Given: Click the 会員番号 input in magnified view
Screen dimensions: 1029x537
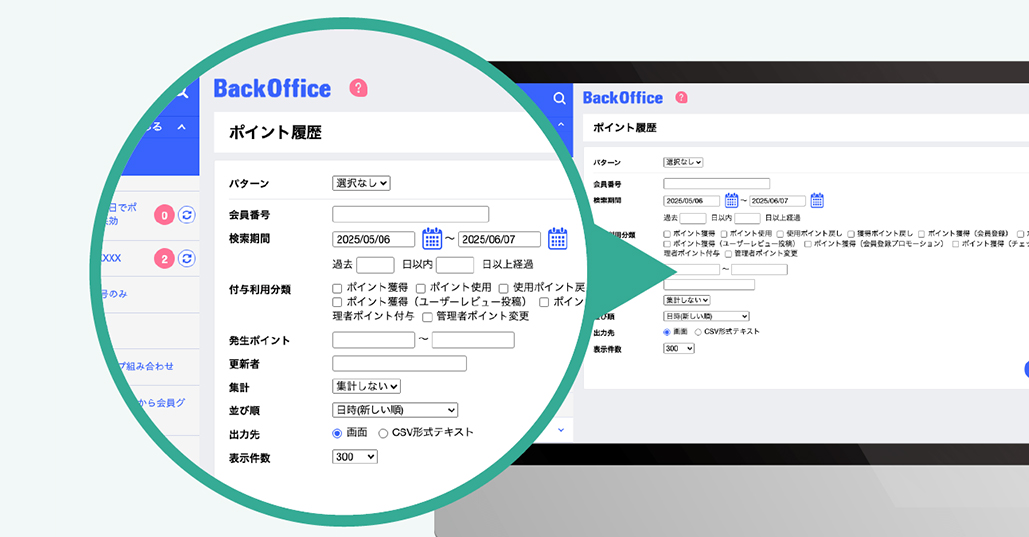Looking at the screenshot, I should pos(410,214).
